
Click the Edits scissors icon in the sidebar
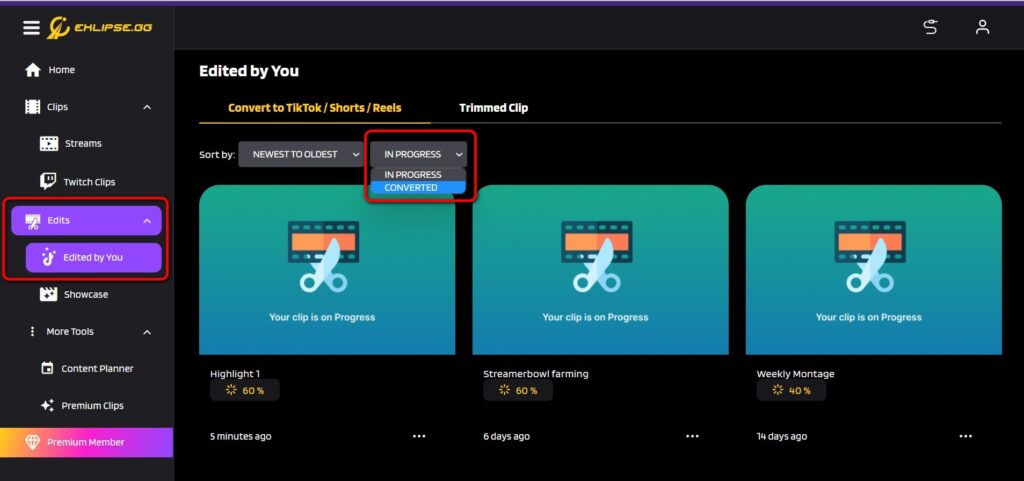(x=33, y=221)
